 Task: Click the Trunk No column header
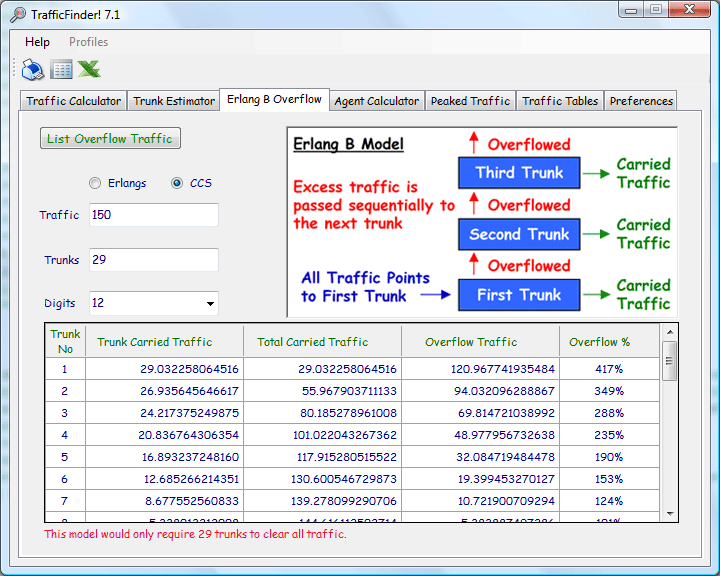65,341
